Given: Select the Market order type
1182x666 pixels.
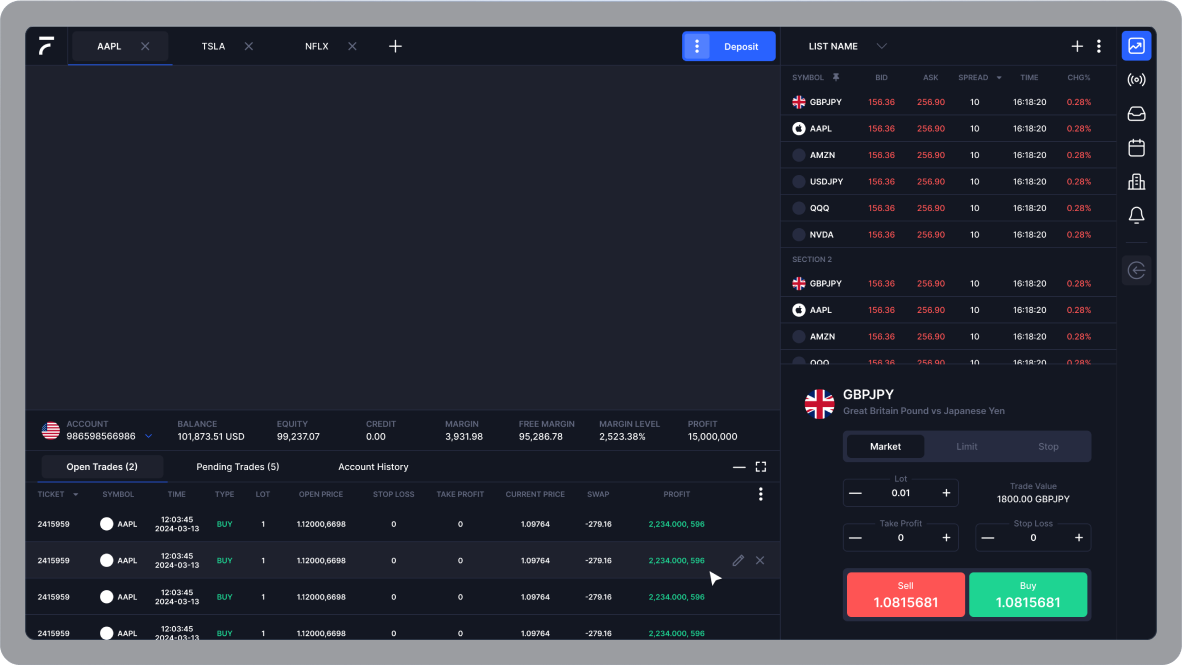Looking at the screenshot, I should 885,447.
